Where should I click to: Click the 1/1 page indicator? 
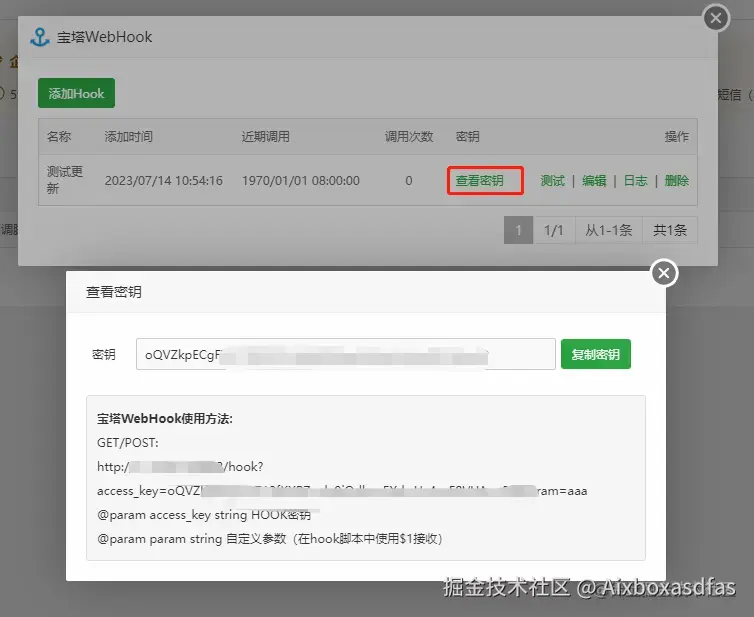(553, 230)
